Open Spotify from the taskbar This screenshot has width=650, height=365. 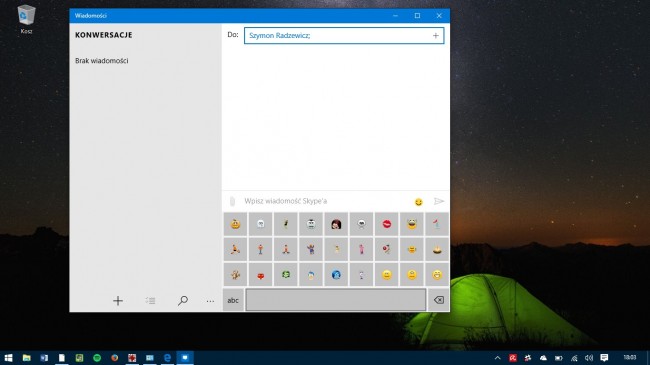(97, 358)
